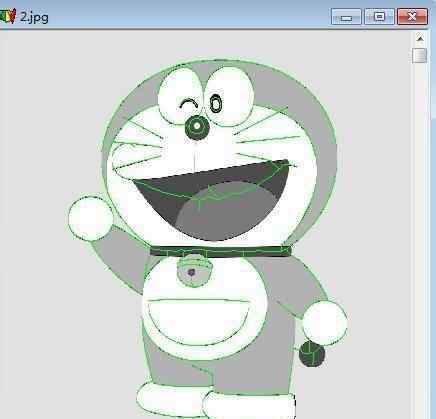Click the lowered round hand

tap(324, 322)
